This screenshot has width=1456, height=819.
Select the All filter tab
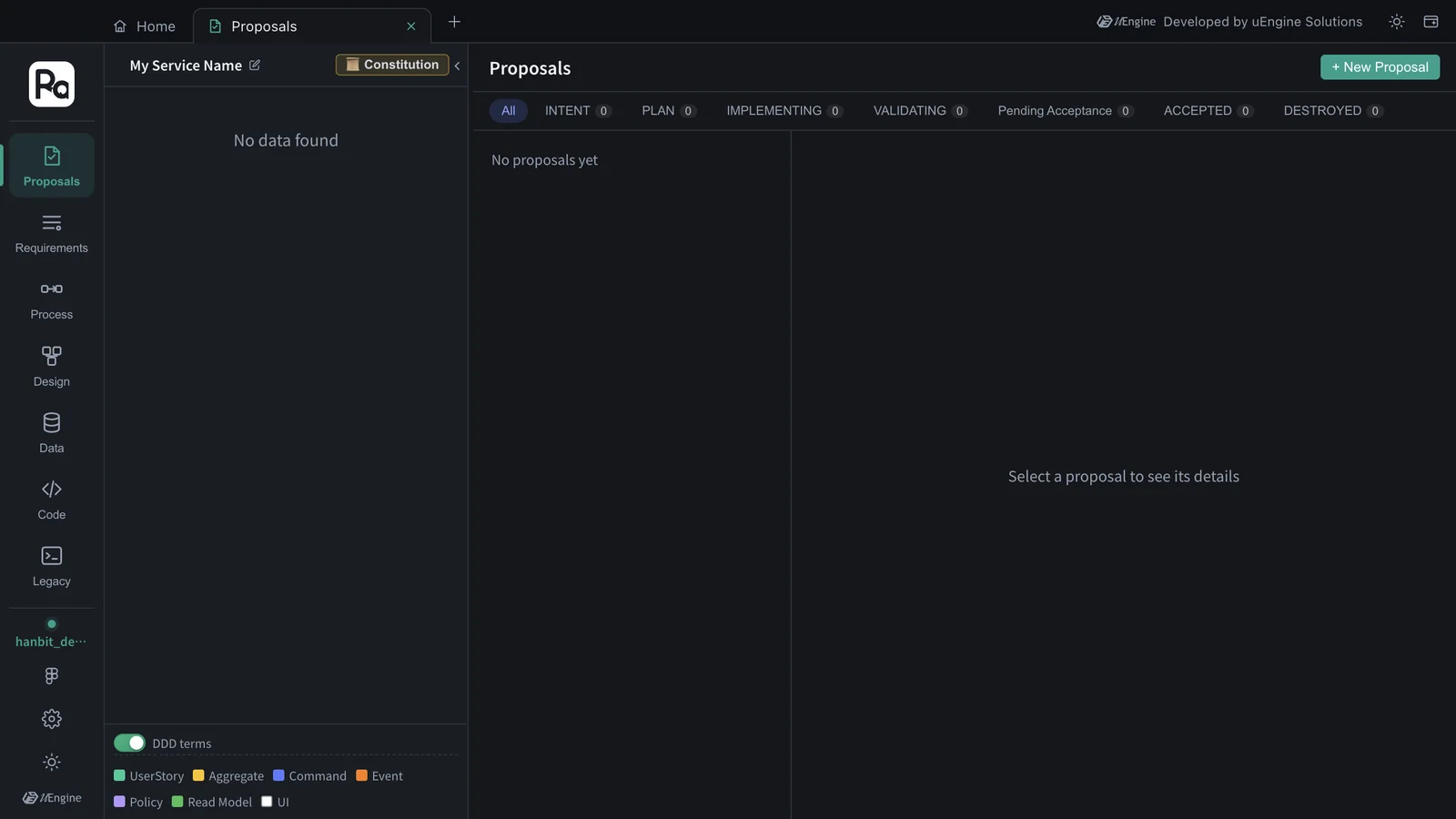pos(508,111)
